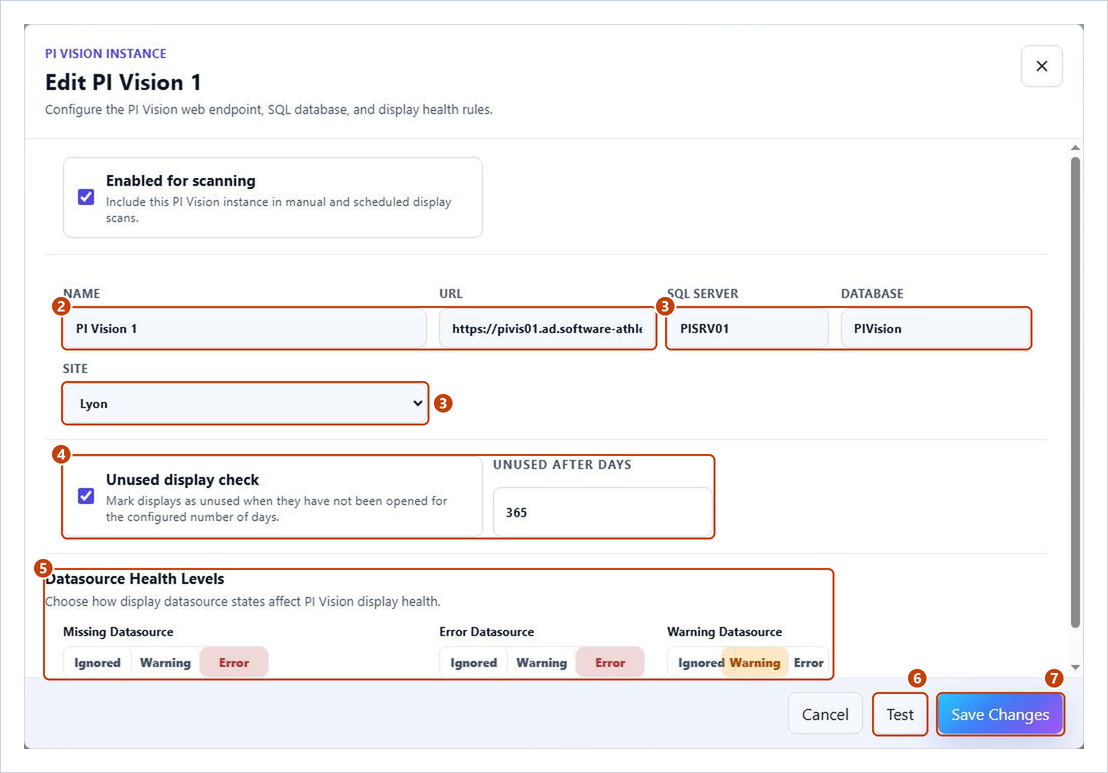
Task: Set Warning Datasource to Ignored
Action: click(x=698, y=663)
